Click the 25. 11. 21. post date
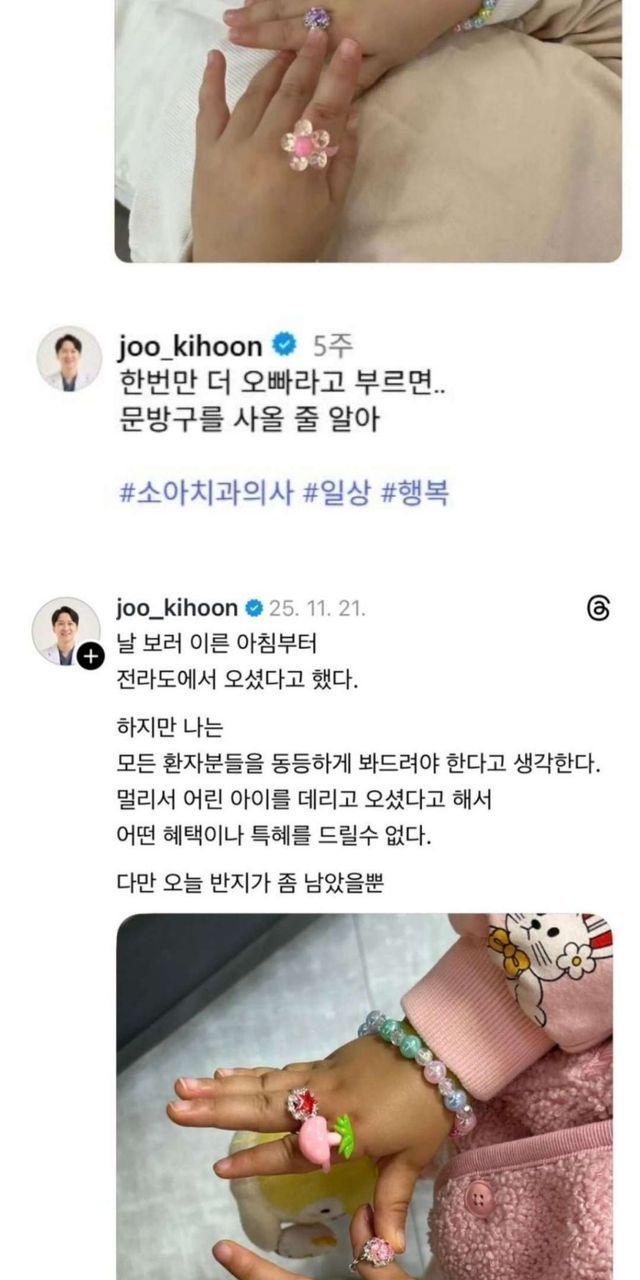 (x=318, y=608)
